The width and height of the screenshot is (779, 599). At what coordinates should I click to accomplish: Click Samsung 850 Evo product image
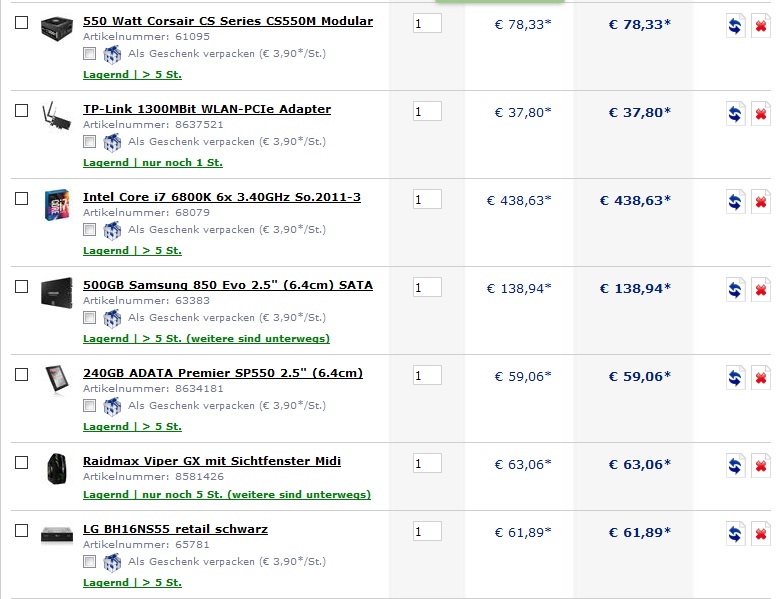(56, 291)
